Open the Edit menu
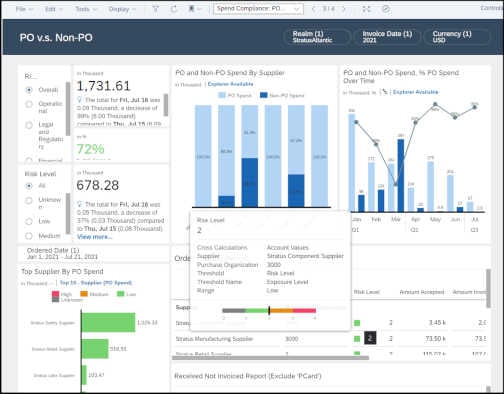 pyautogui.click(x=53, y=9)
